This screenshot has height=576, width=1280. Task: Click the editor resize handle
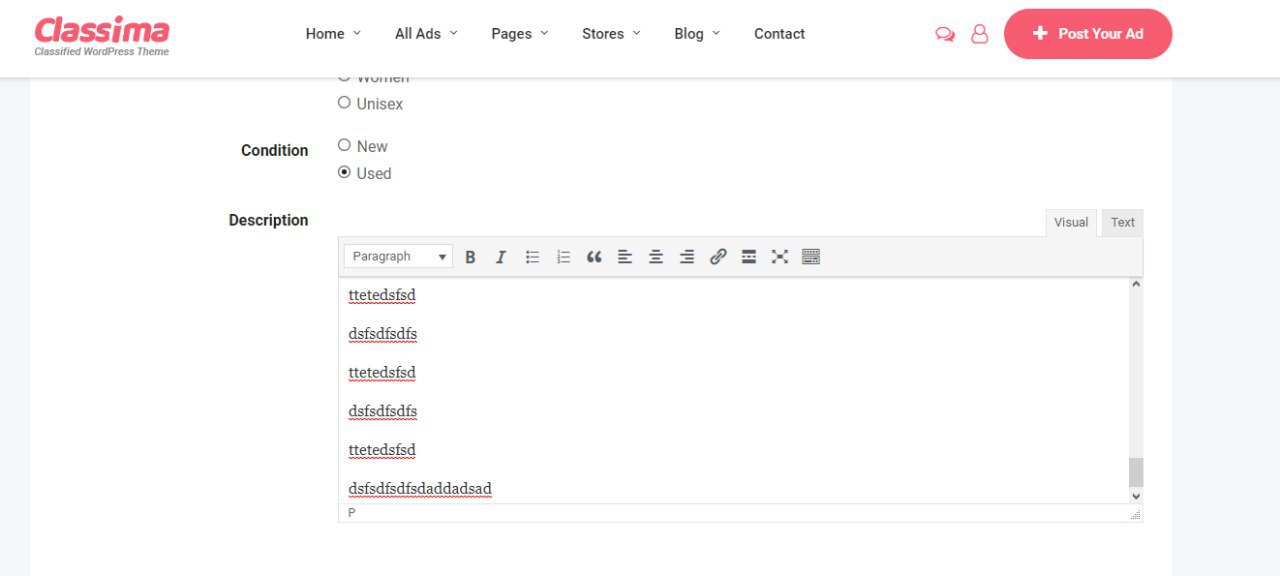(1135, 514)
